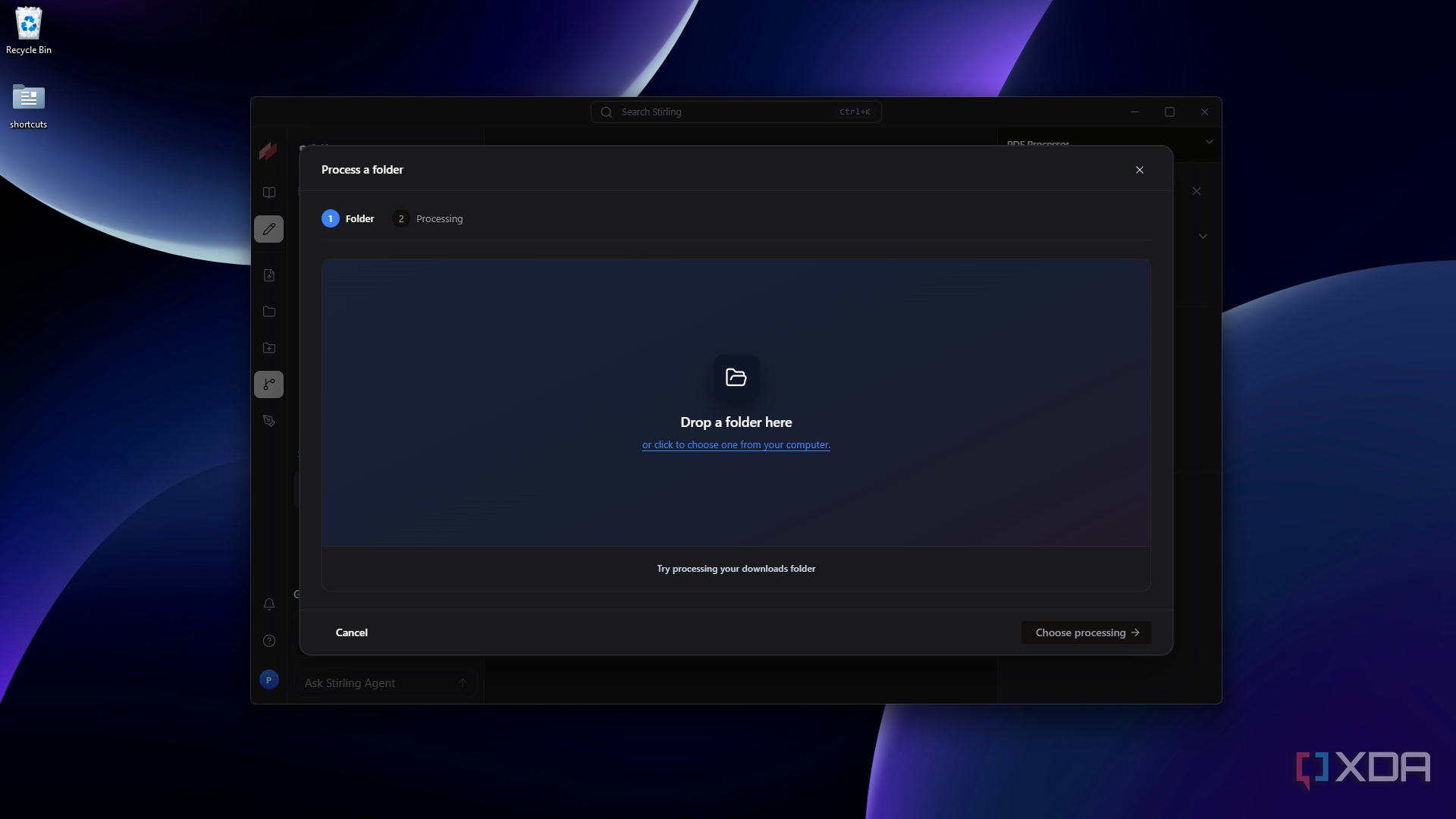This screenshot has width=1456, height=819.
Task: Click Try processing your downloads folder
Action: 736,569
